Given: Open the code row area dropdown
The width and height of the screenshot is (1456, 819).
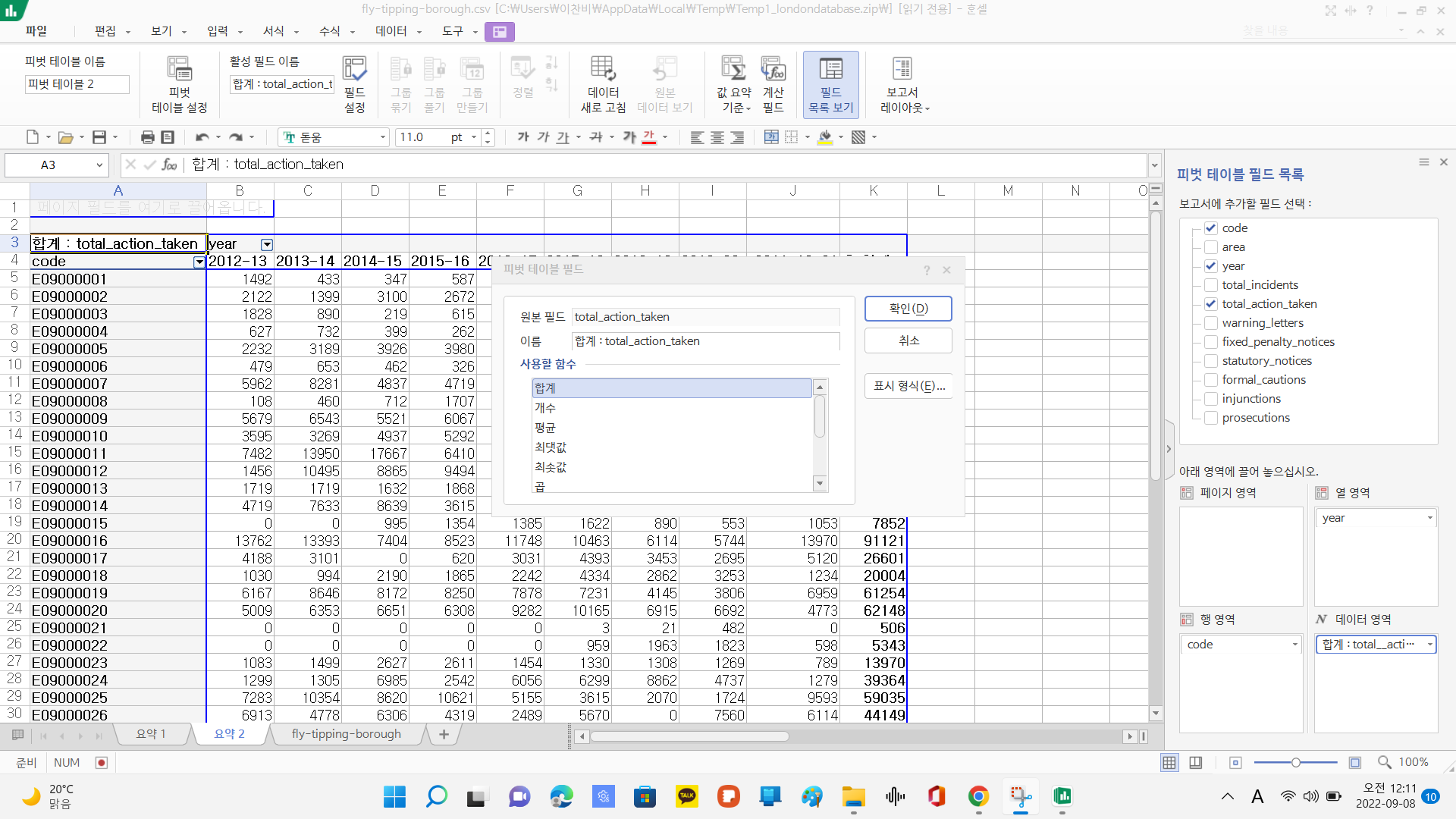Looking at the screenshot, I should pos(1294,645).
